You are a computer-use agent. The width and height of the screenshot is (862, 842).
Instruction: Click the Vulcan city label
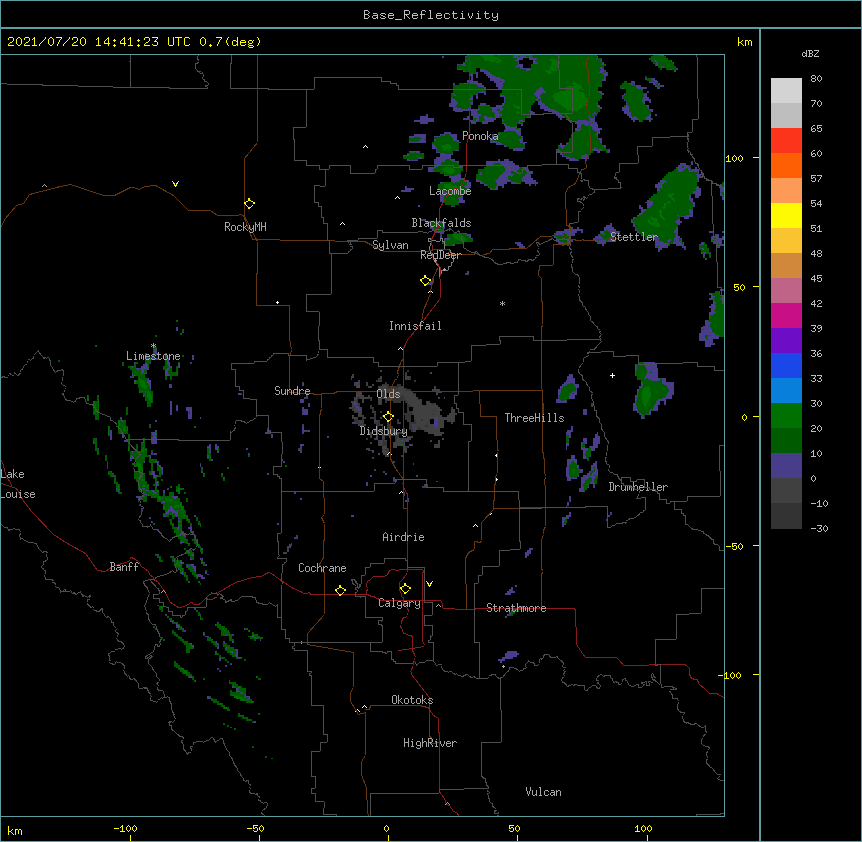[x=543, y=792]
